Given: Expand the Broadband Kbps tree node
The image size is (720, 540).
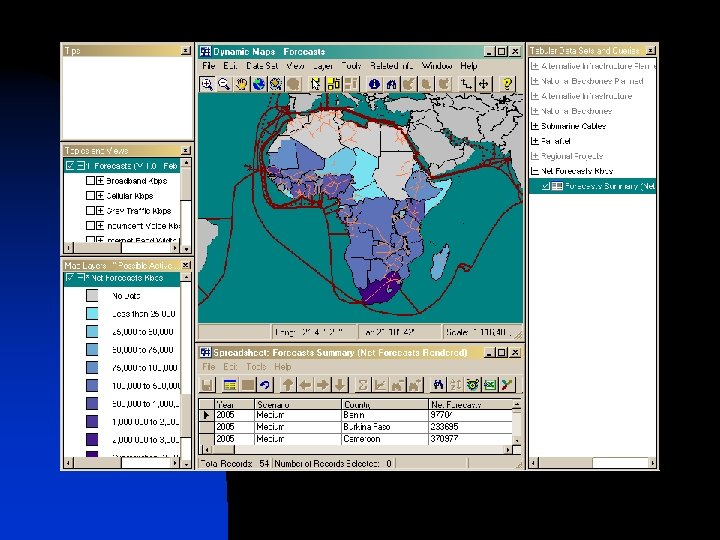Looking at the screenshot, I should pyautogui.click(x=100, y=181).
